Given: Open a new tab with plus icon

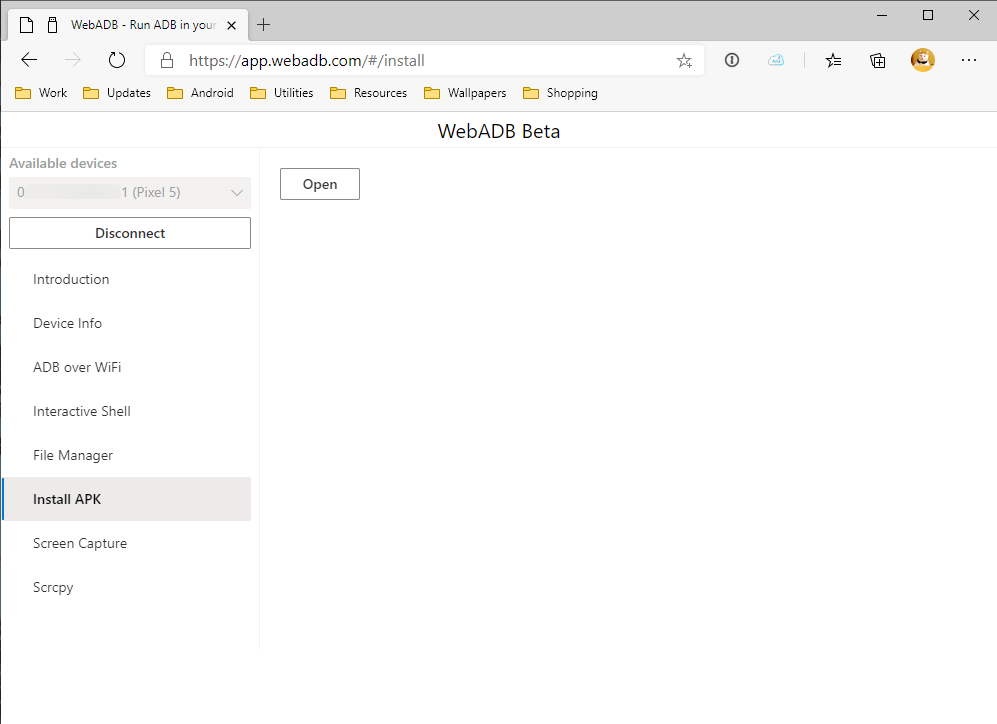Looking at the screenshot, I should [263, 25].
